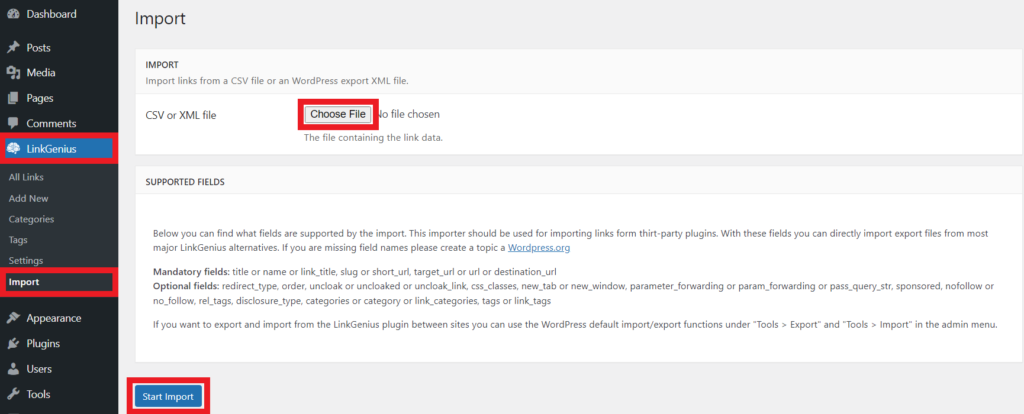1024x414 pixels.
Task: Click the 'SUPPORTED FIELDS' section header
Action: click(185, 182)
